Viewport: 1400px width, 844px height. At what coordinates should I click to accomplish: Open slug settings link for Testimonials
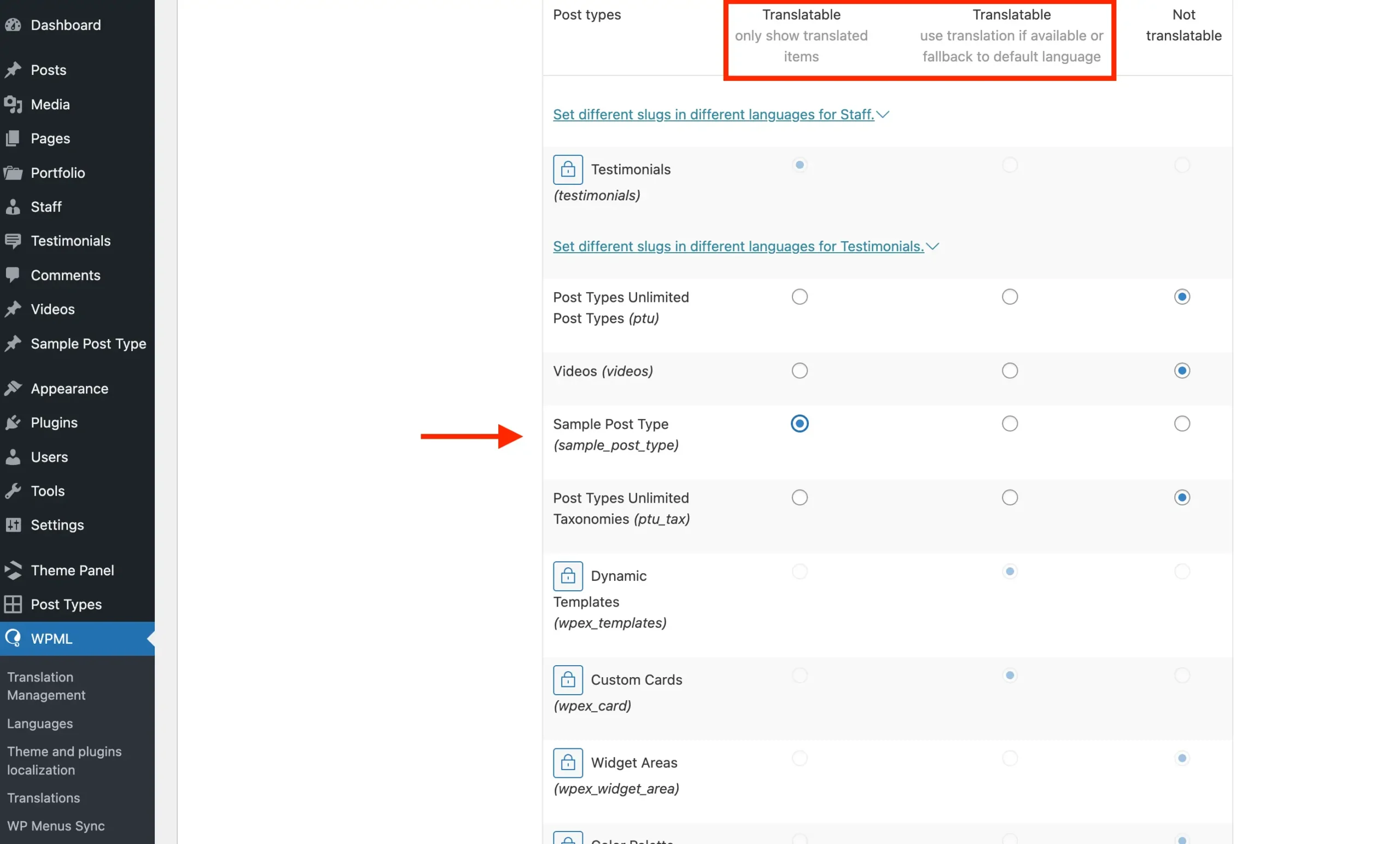(738, 246)
